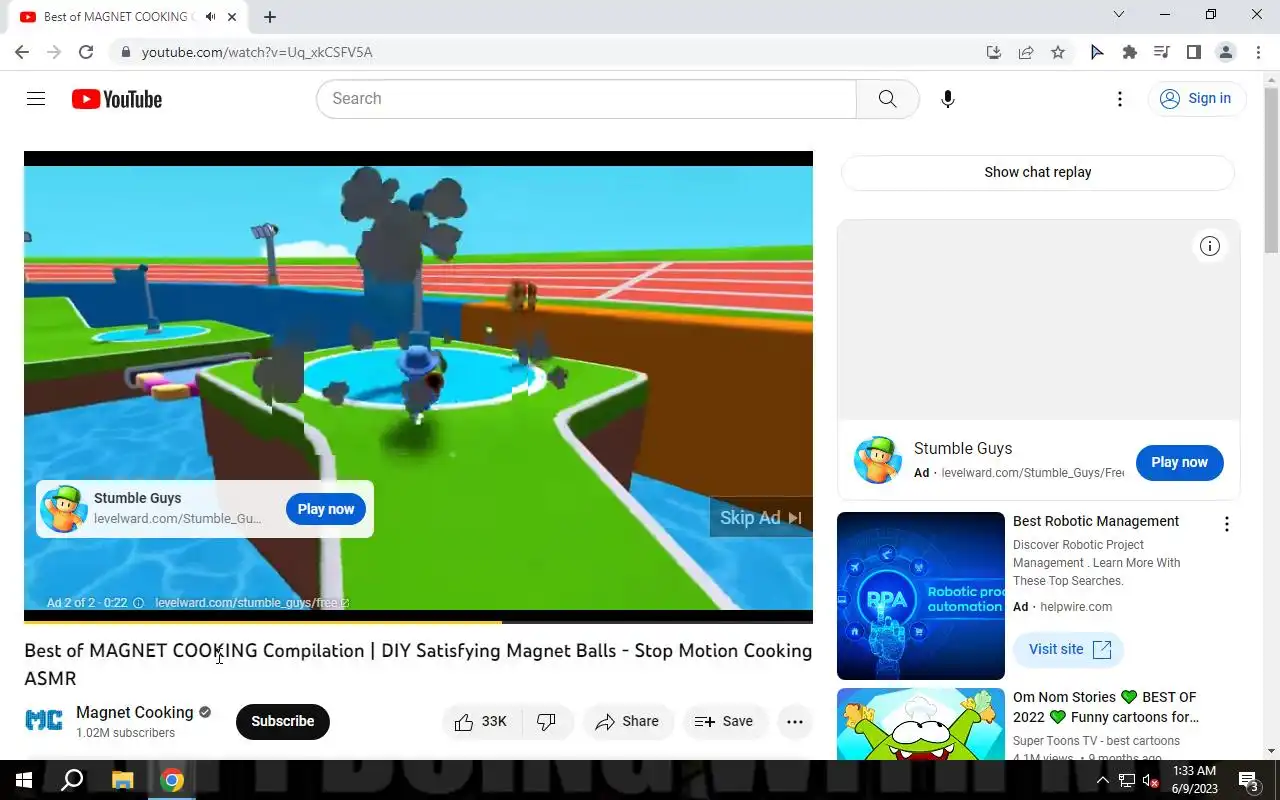
Task: Open Best Robotic Management ad thumbnail
Action: (x=921, y=596)
